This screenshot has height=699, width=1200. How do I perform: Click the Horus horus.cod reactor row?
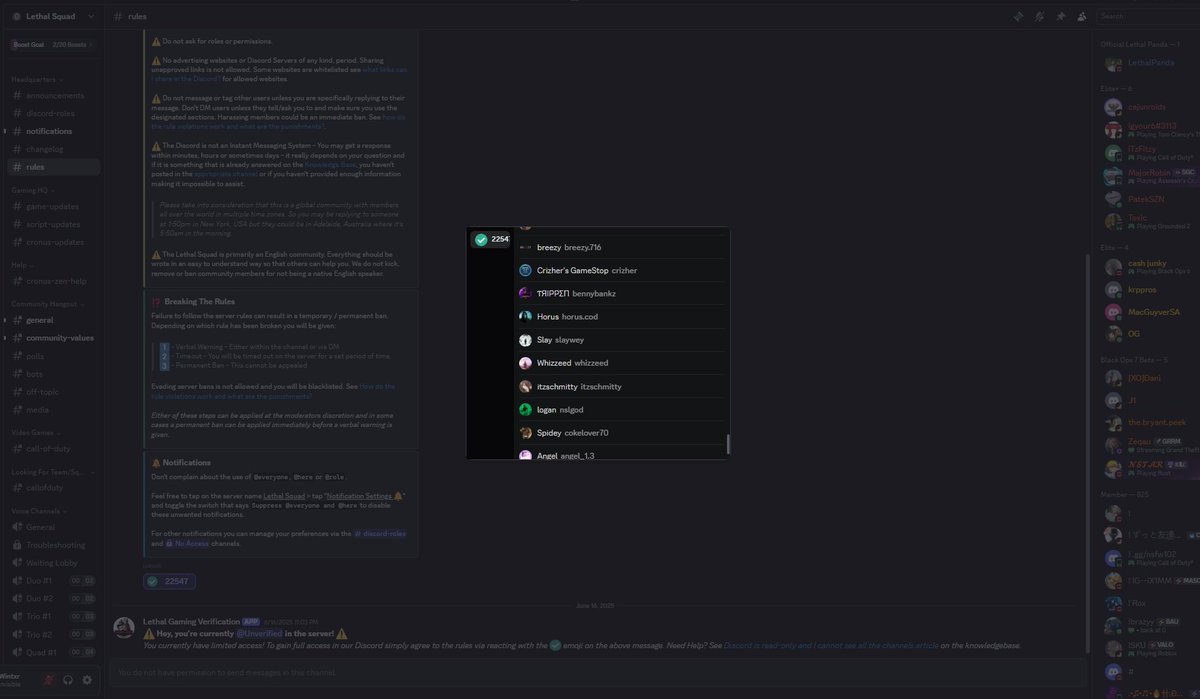tap(621, 316)
